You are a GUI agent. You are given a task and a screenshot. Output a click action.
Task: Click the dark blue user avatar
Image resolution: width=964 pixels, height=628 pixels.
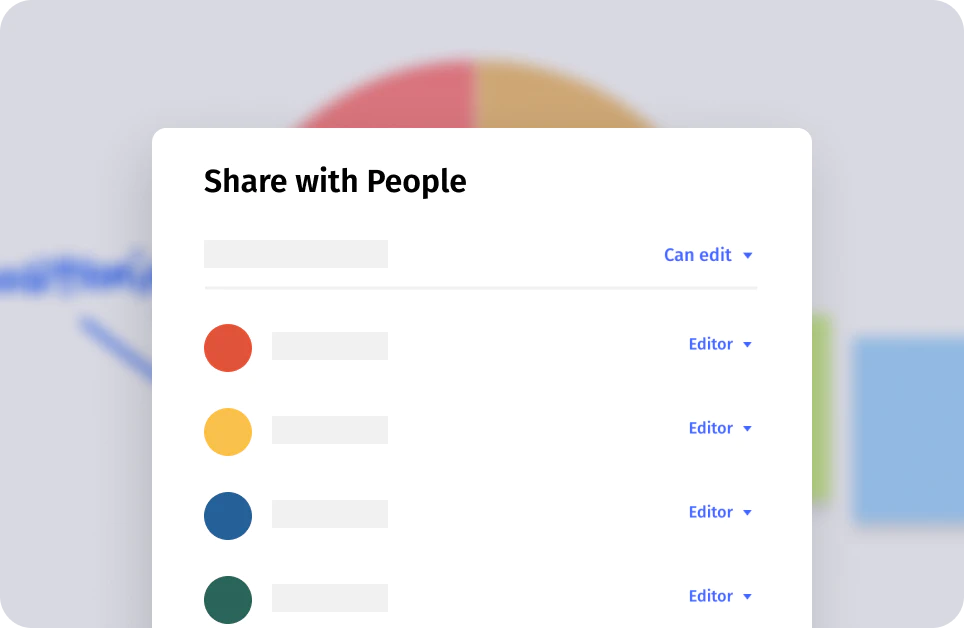tap(228, 516)
